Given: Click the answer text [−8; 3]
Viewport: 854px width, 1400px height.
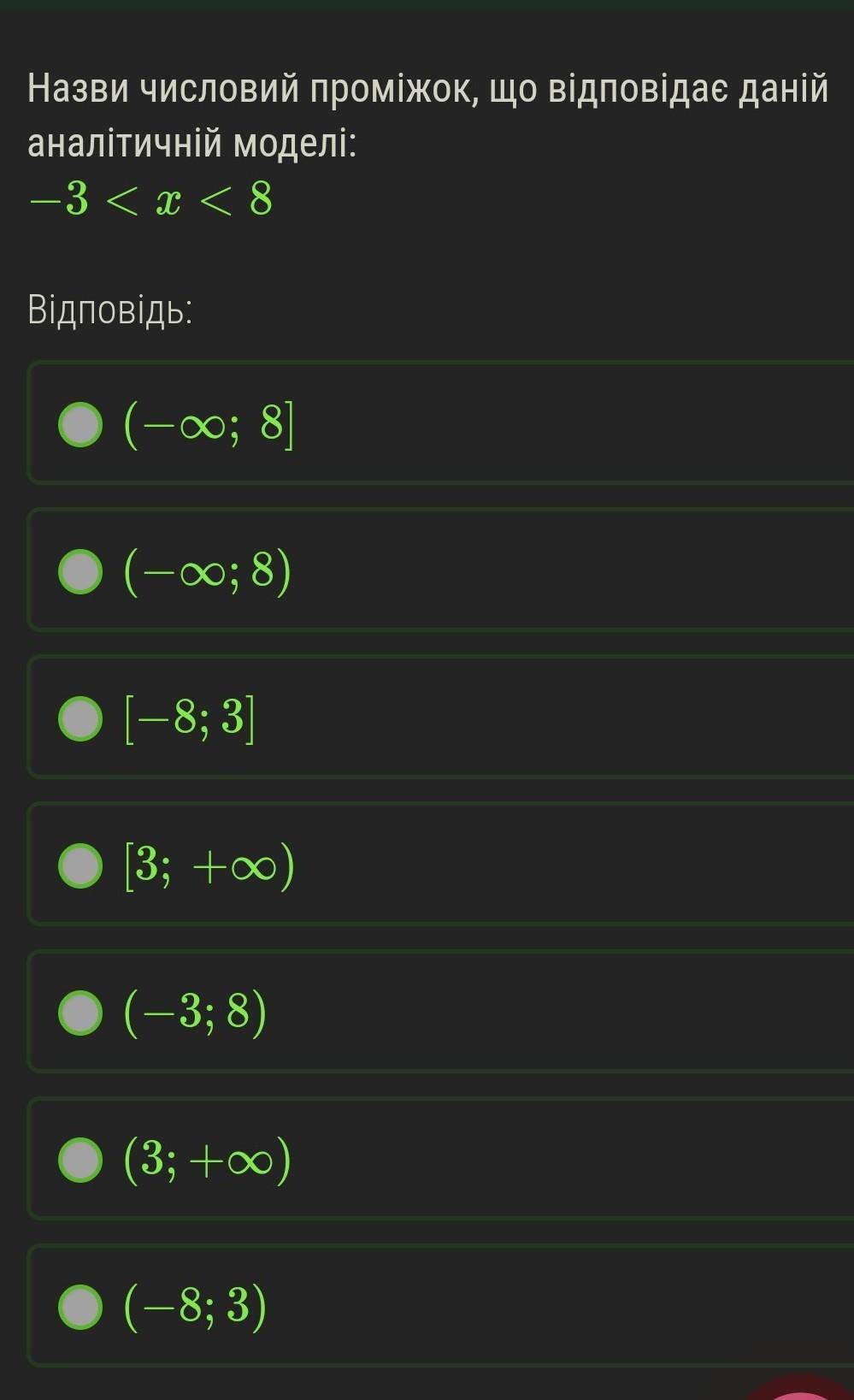Looking at the screenshot, I should click(x=190, y=718).
